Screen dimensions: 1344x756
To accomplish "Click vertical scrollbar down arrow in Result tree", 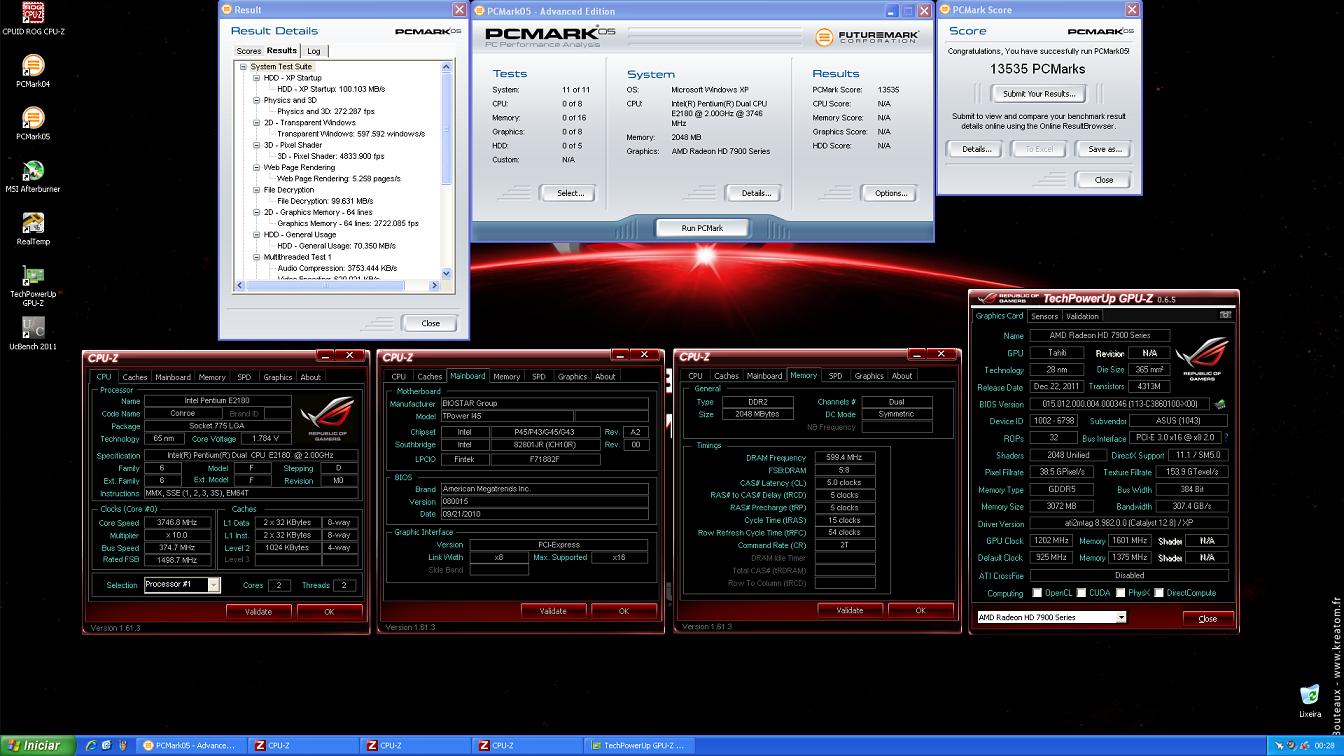I will tap(446, 273).
